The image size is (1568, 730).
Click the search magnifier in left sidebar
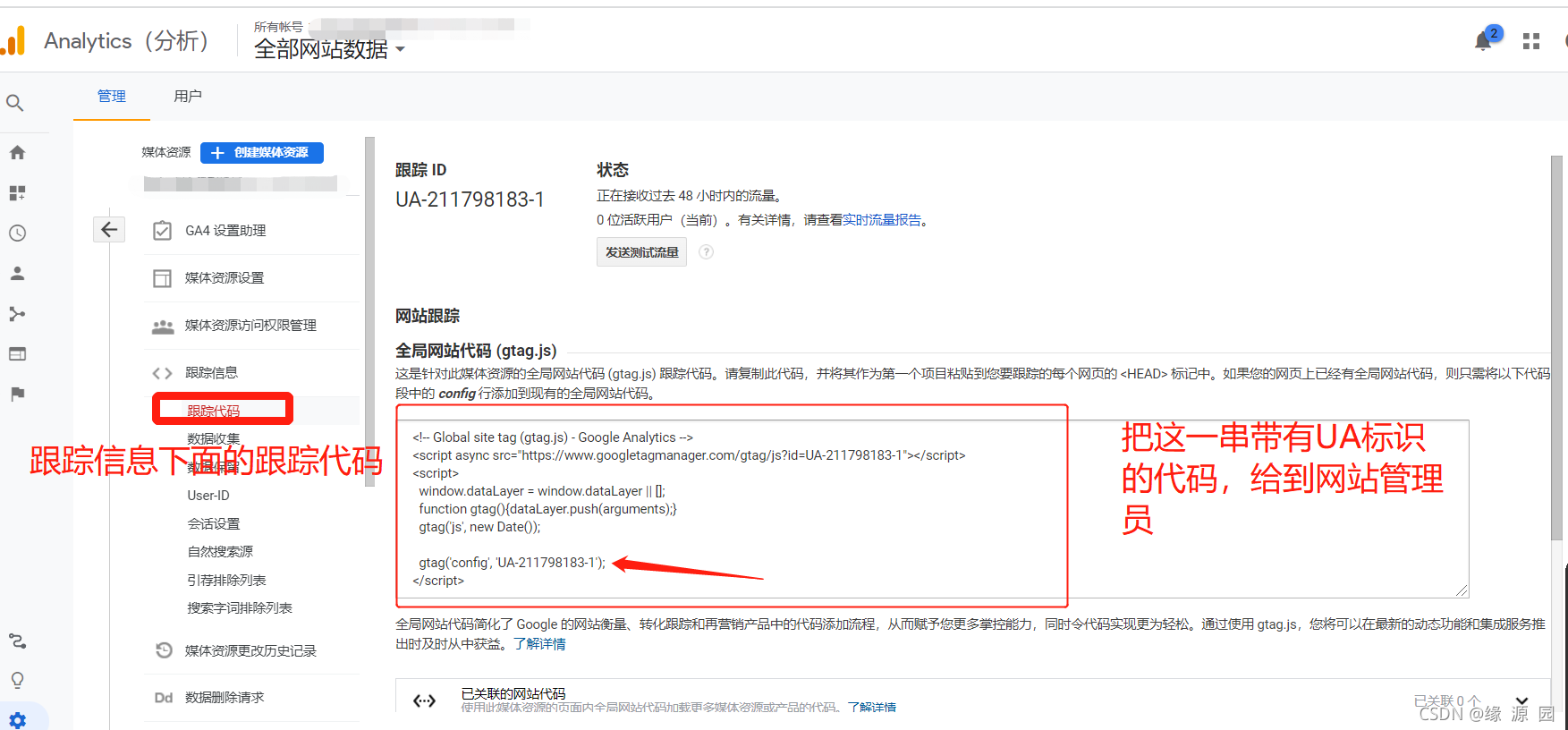click(x=15, y=103)
